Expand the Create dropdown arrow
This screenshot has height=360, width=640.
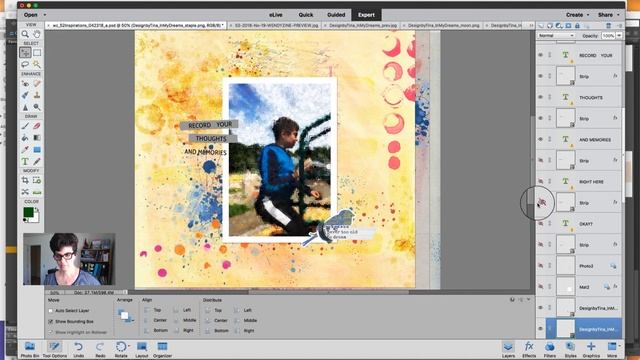pos(588,15)
